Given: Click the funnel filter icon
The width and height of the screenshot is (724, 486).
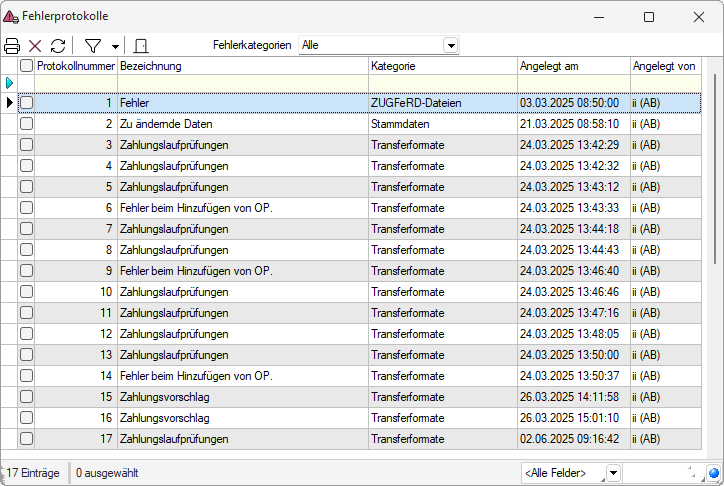Looking at the screenshot, I should tap(93, 46).
